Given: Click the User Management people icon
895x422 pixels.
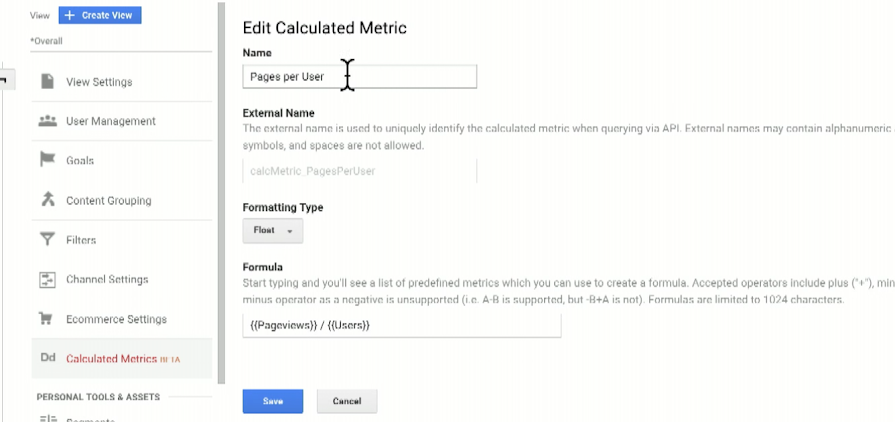Looking at the screenshot, I should [x=47, y=121].
